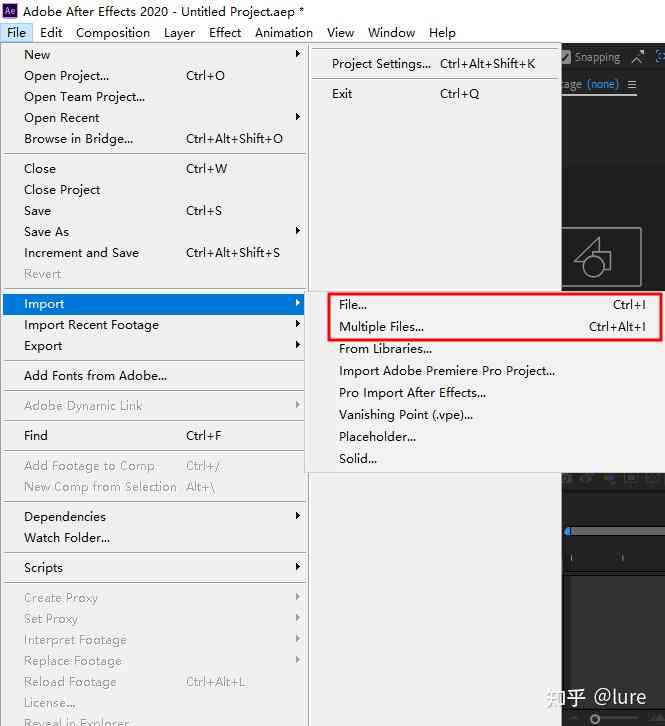Expand the Save As submenu
This screenshot has width=665, height=726.
click(154, 232)
